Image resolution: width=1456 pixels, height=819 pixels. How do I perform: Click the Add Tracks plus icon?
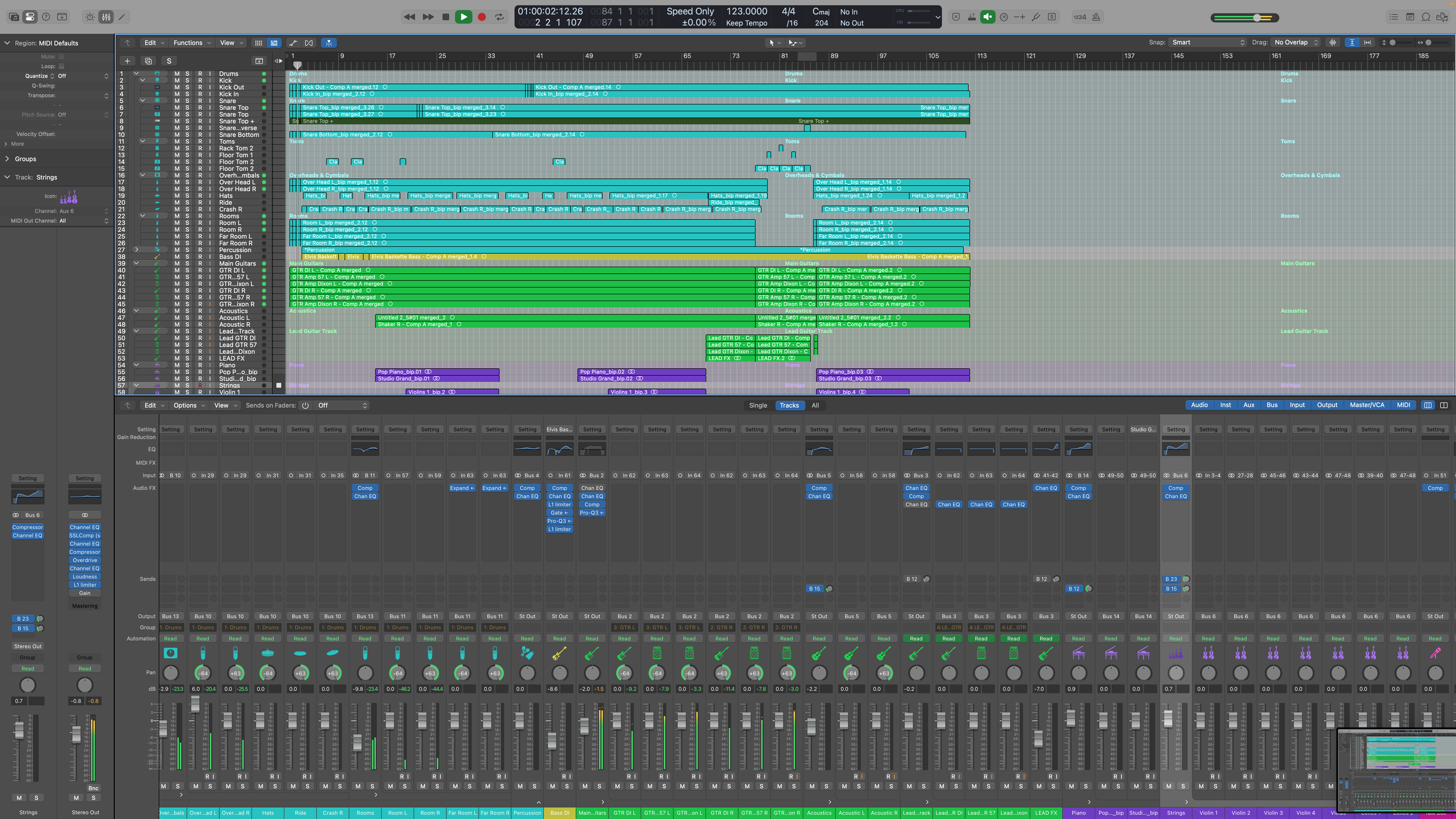tap(127, 61)
